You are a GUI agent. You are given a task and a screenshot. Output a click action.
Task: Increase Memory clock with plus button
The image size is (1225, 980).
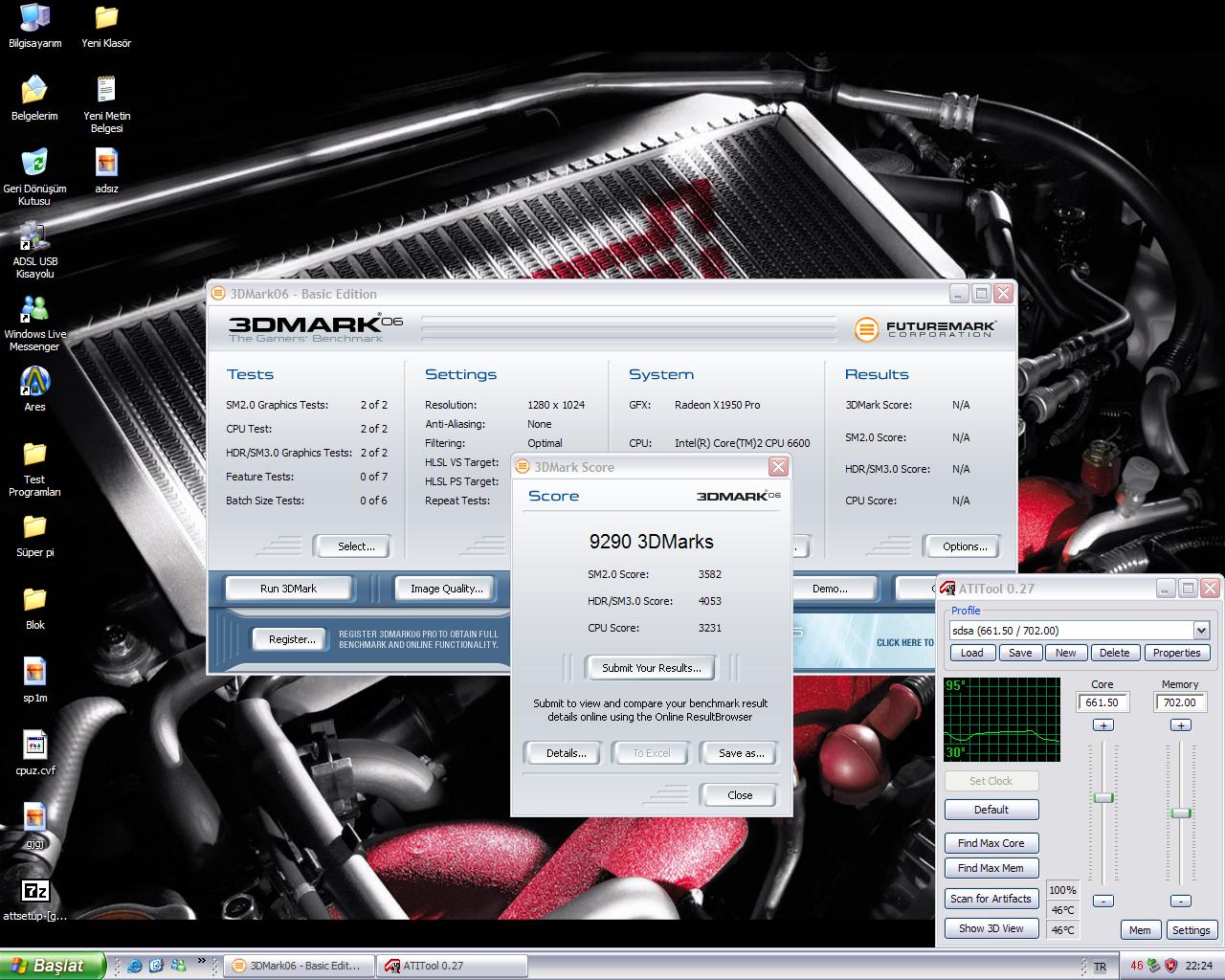[1181, 725]
